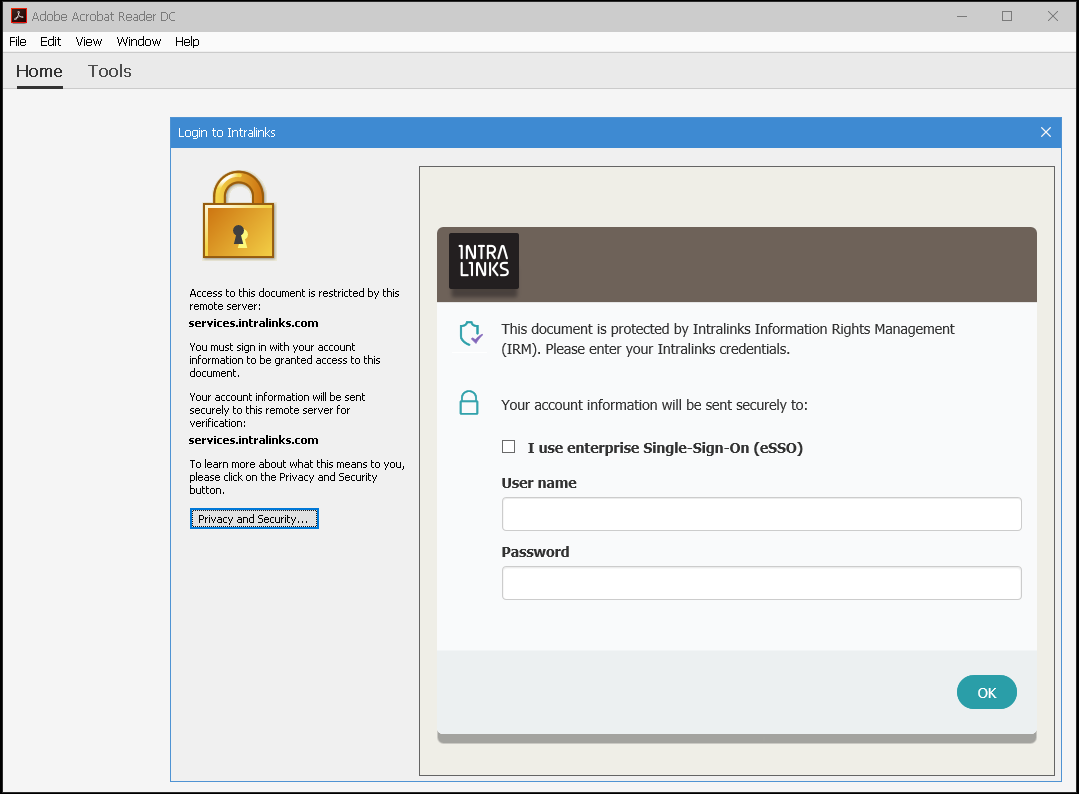Click the Privacy and Security button
The width and height of the screenshot is (1079, 794).
(254, 519)
